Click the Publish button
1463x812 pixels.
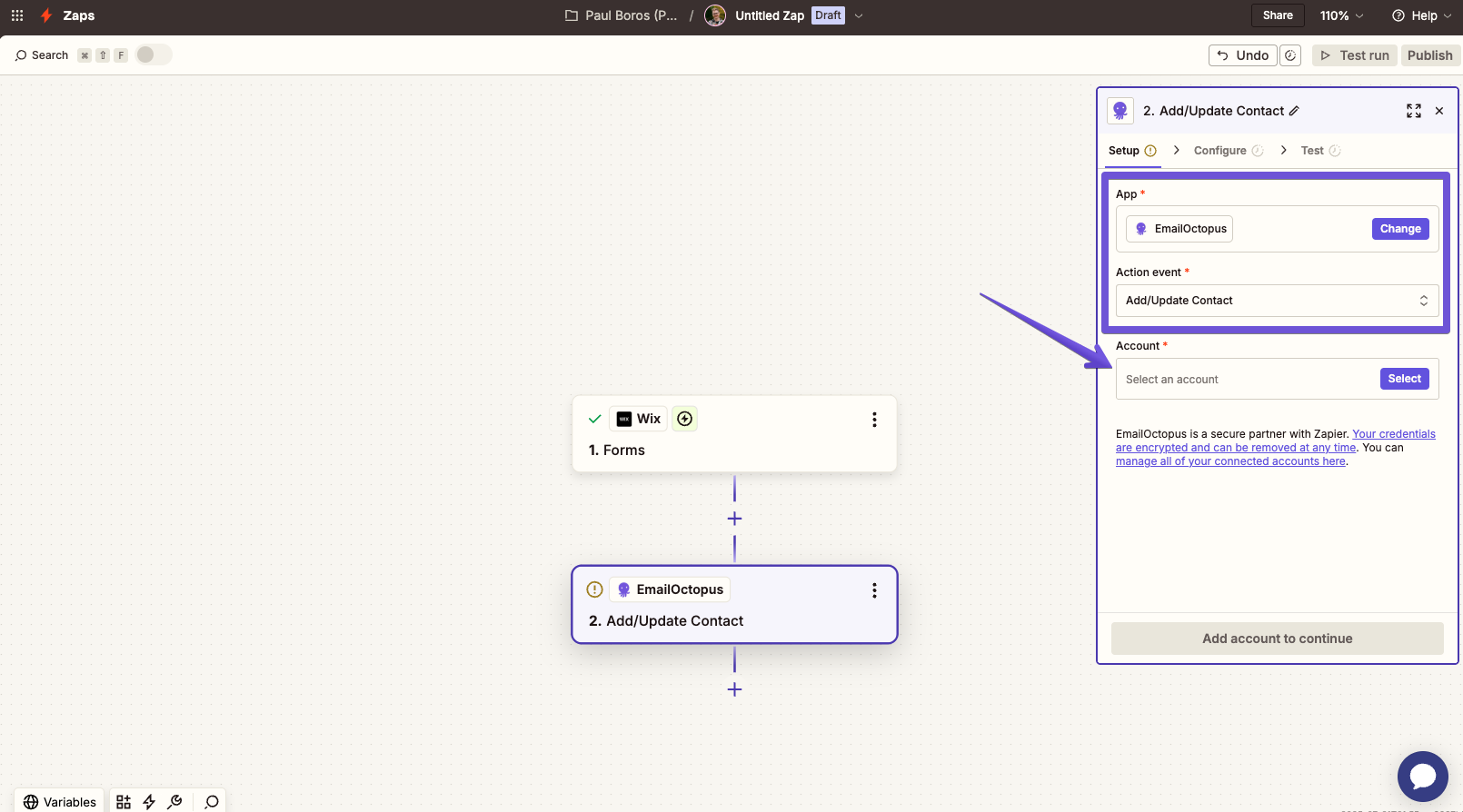(1430, 55)
